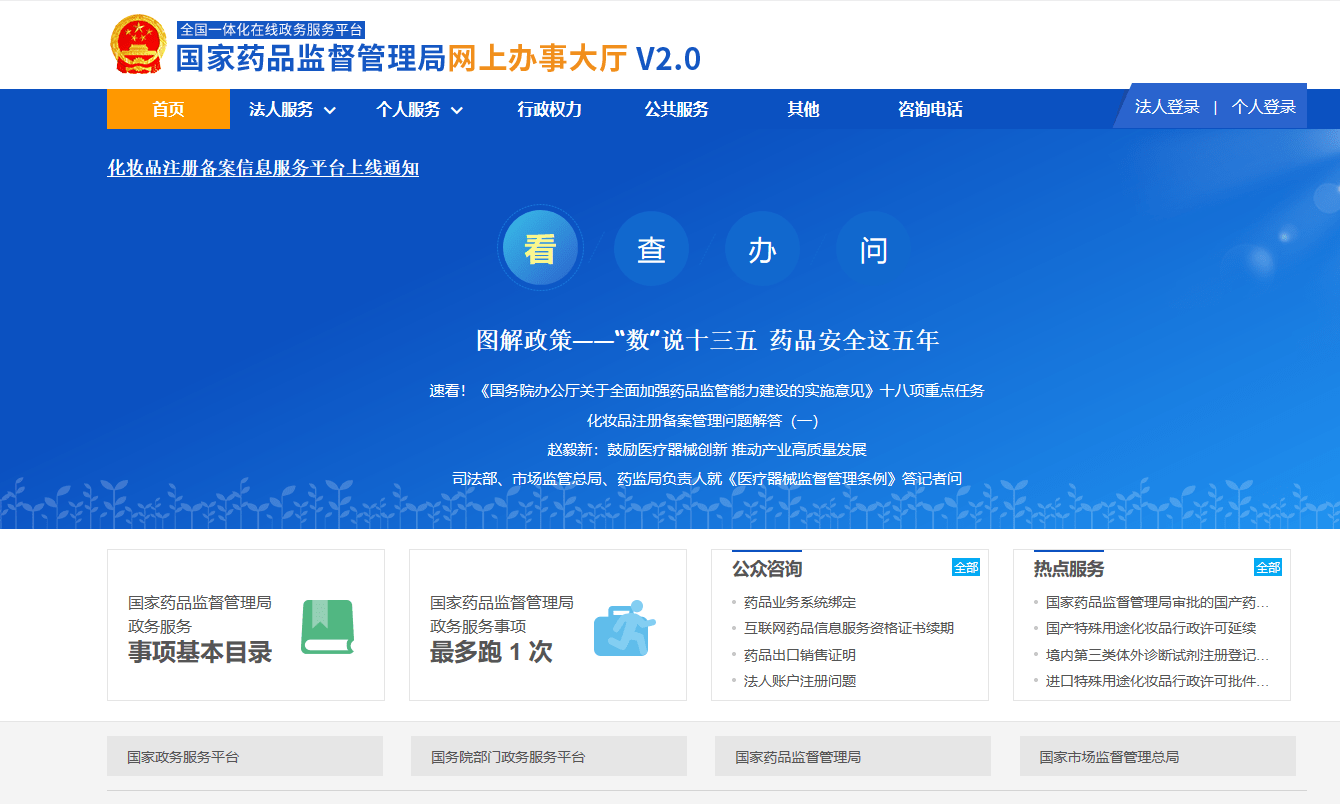Open 互联网药品信息服务资格证书续期 question
The height and width of the screenshot is (804, 1340).
click(849, 629)
